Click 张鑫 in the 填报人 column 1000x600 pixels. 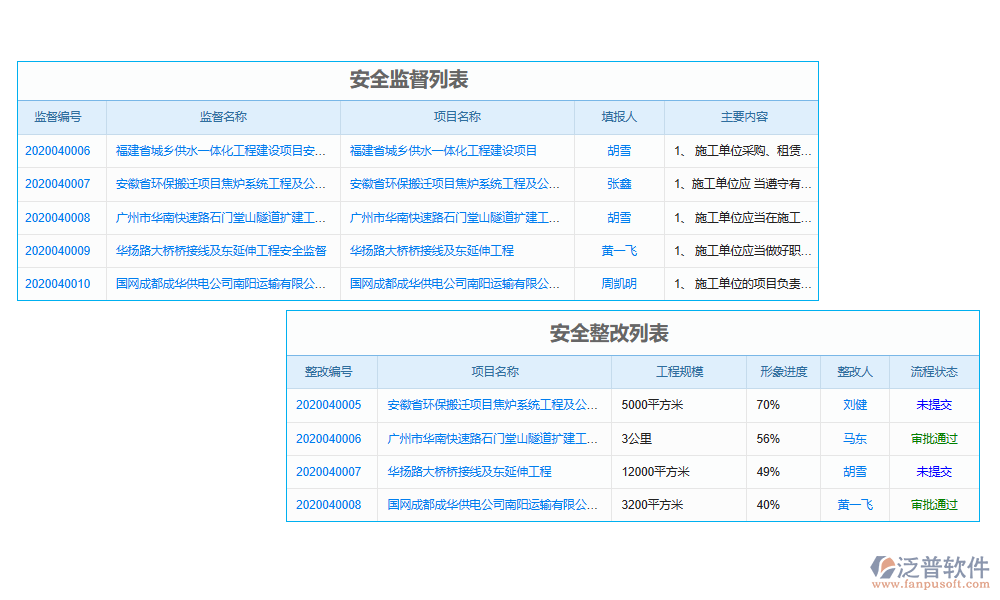pos(619,184)
